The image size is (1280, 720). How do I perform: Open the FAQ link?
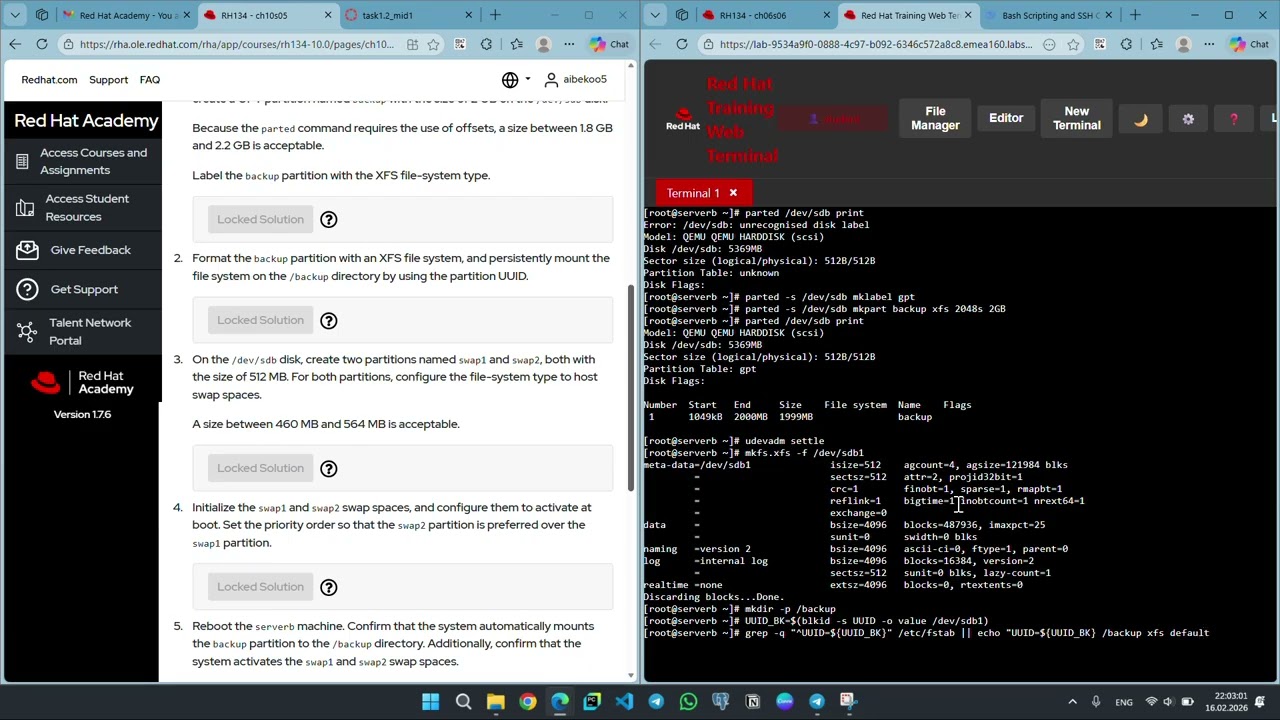pos(150,80)
